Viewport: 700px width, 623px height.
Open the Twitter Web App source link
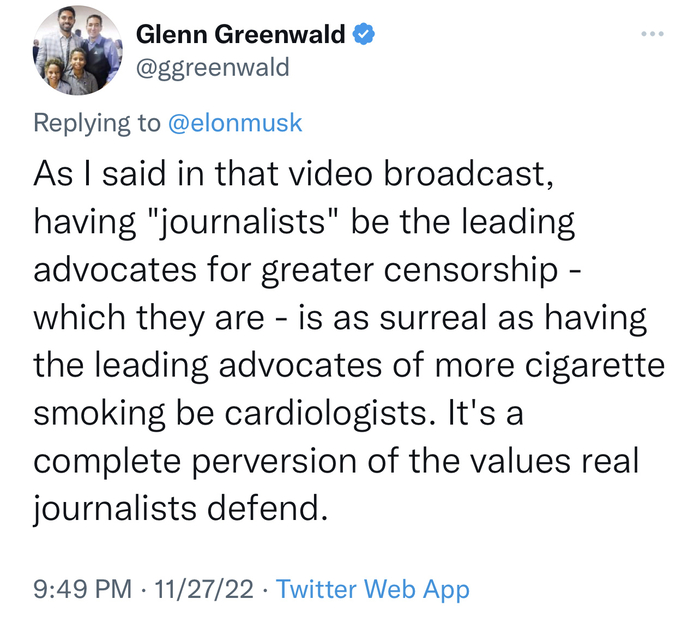pos(372,590)
